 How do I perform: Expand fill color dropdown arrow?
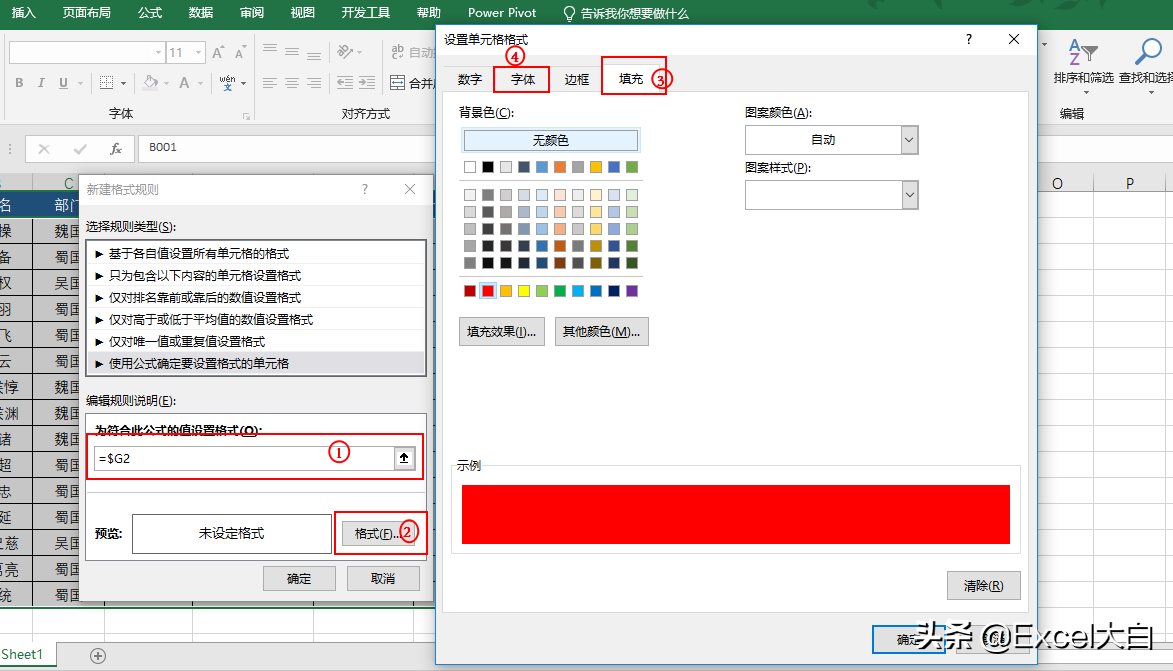pyautogui.click(x=166, y=83)
